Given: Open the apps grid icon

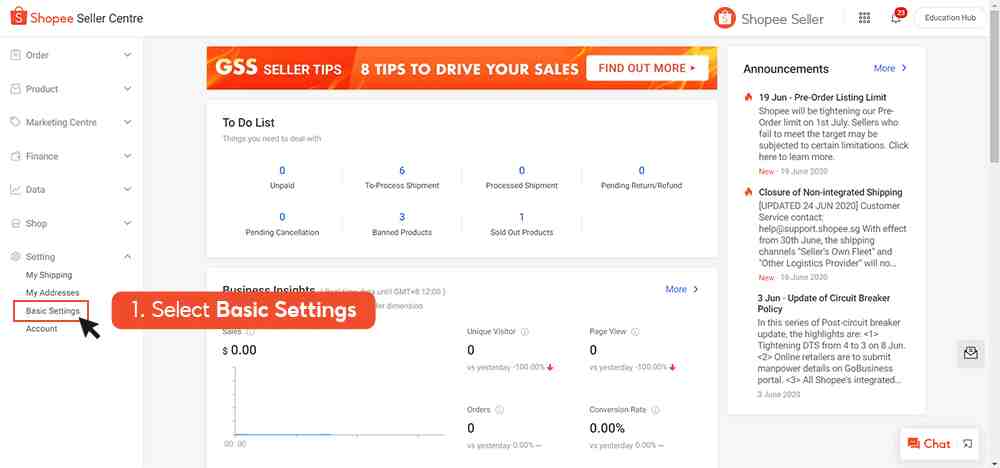Looking at the screenshot, I should [x=864, y=18].
